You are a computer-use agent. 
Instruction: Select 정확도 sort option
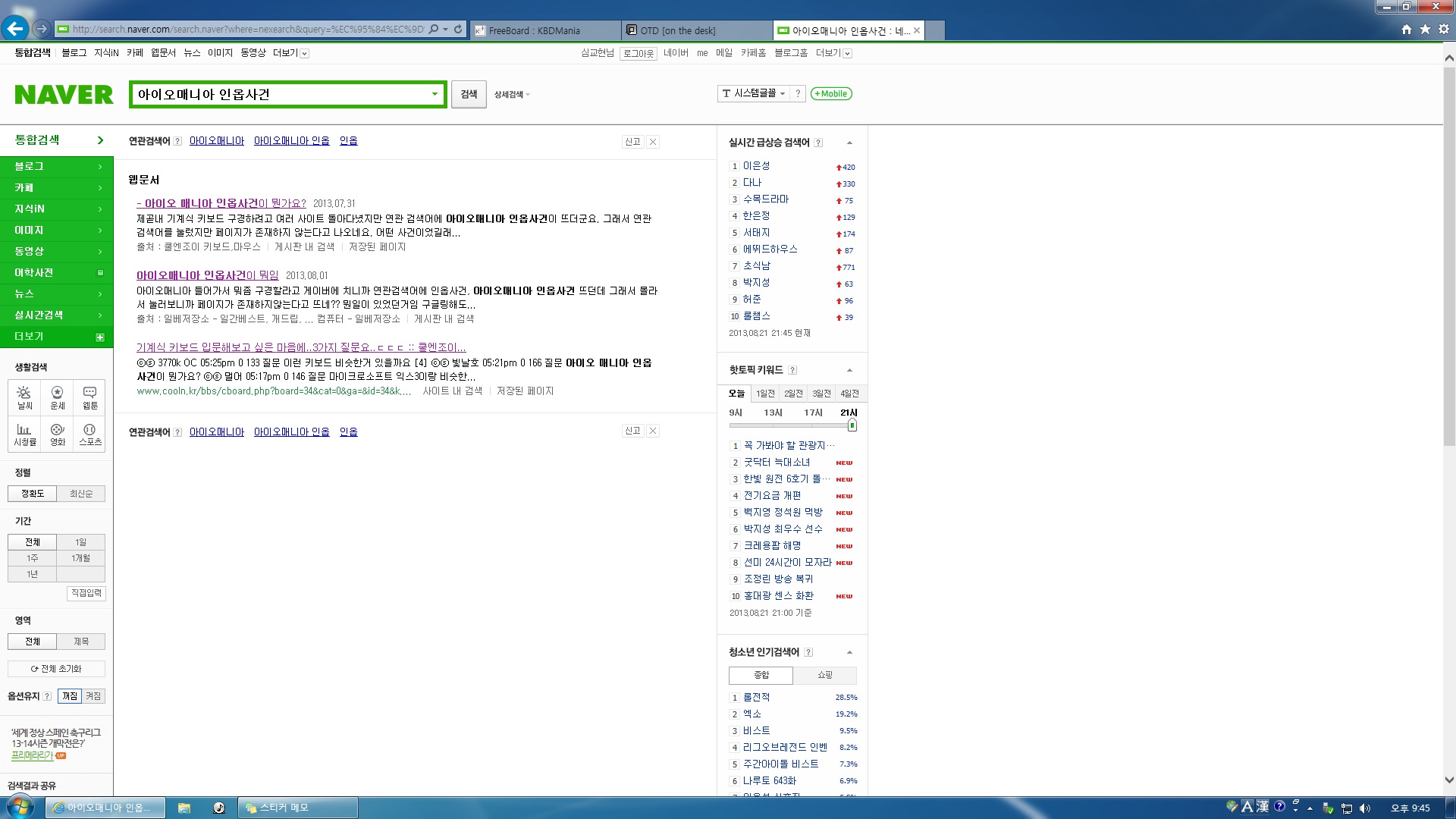click(x=33, y=494)
